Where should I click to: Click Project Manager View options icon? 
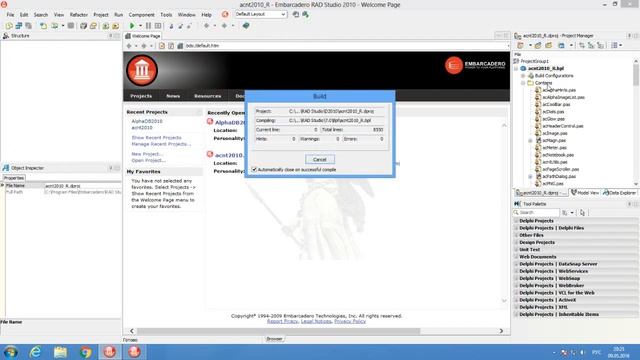pos(614,45)
